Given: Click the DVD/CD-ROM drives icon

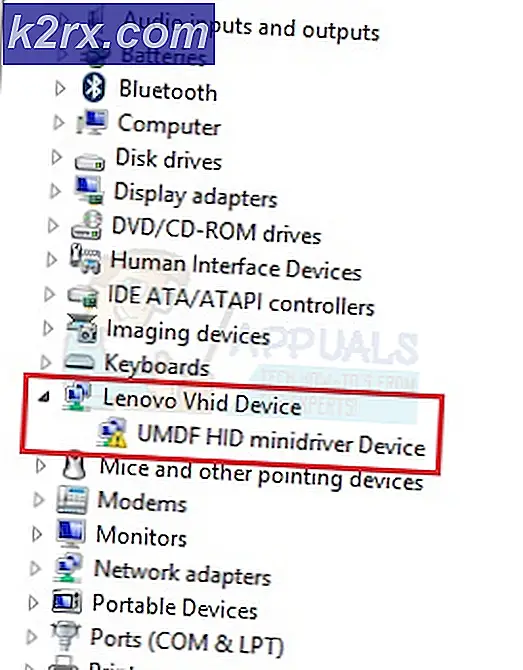Looking at the screenshot, I should click(87, 225).
